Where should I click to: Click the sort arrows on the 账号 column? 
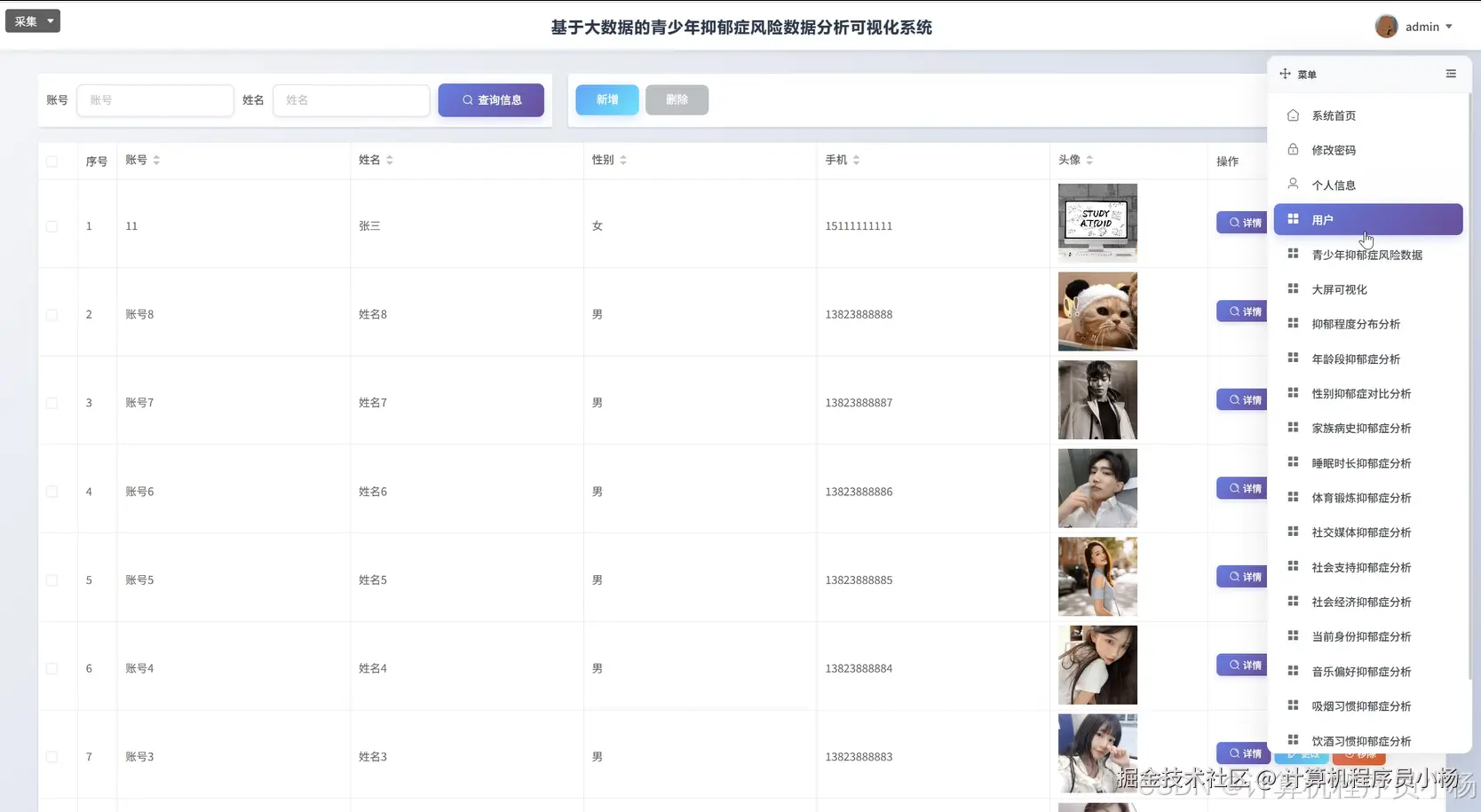coord(156,160)
